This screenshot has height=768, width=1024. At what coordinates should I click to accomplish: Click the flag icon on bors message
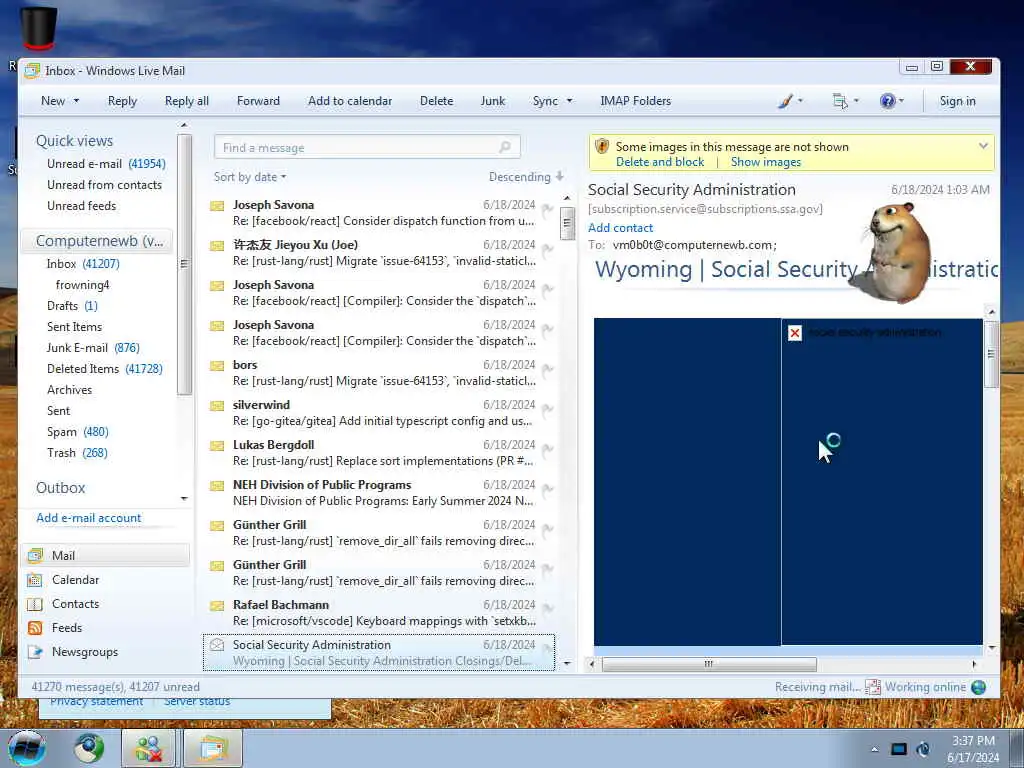coord(547,370)
